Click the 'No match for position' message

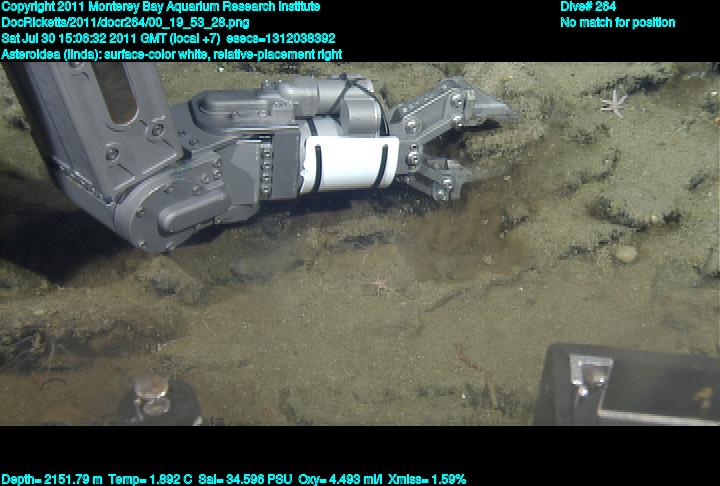coord(617,22)
